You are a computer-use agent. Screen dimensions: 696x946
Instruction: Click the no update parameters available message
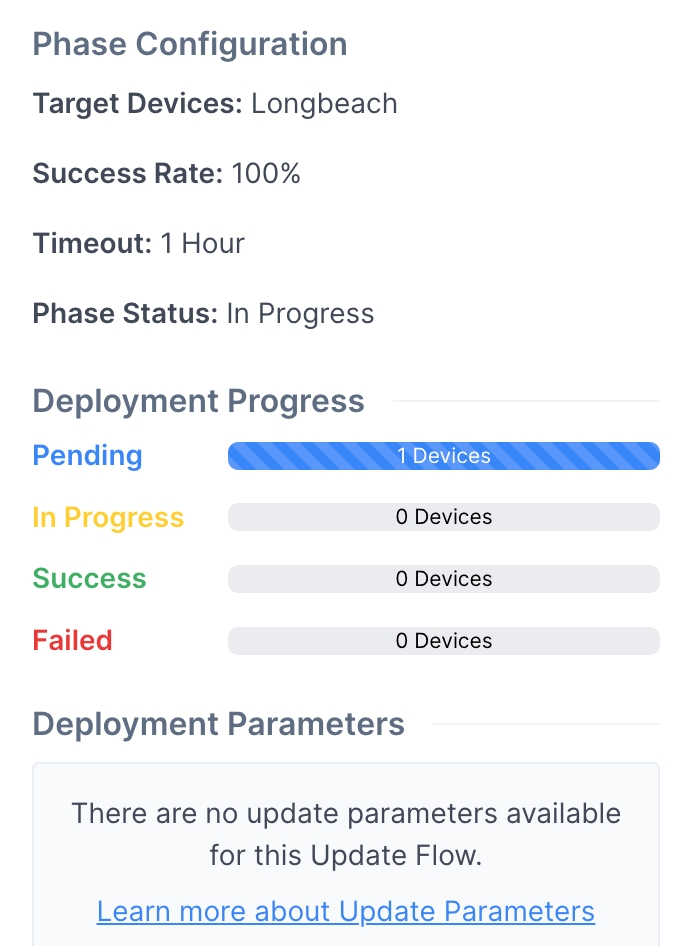[x=345, y=834]
